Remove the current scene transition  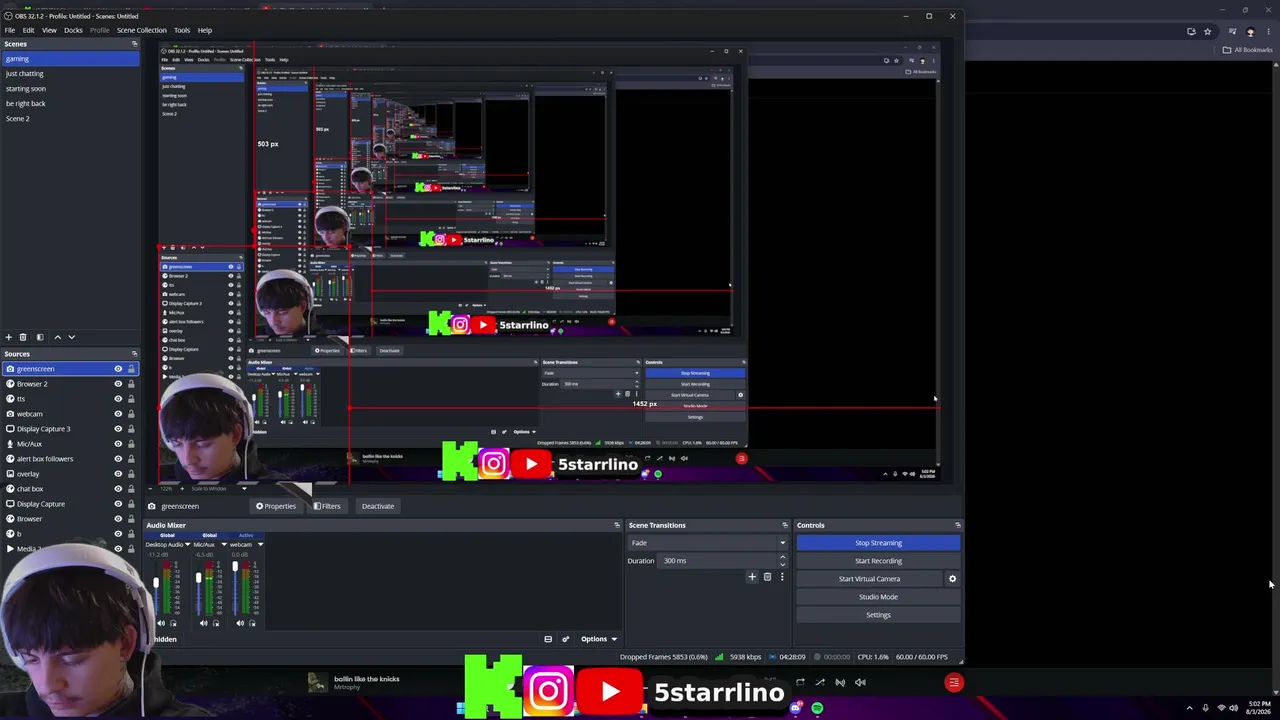[x=767, y=577]
